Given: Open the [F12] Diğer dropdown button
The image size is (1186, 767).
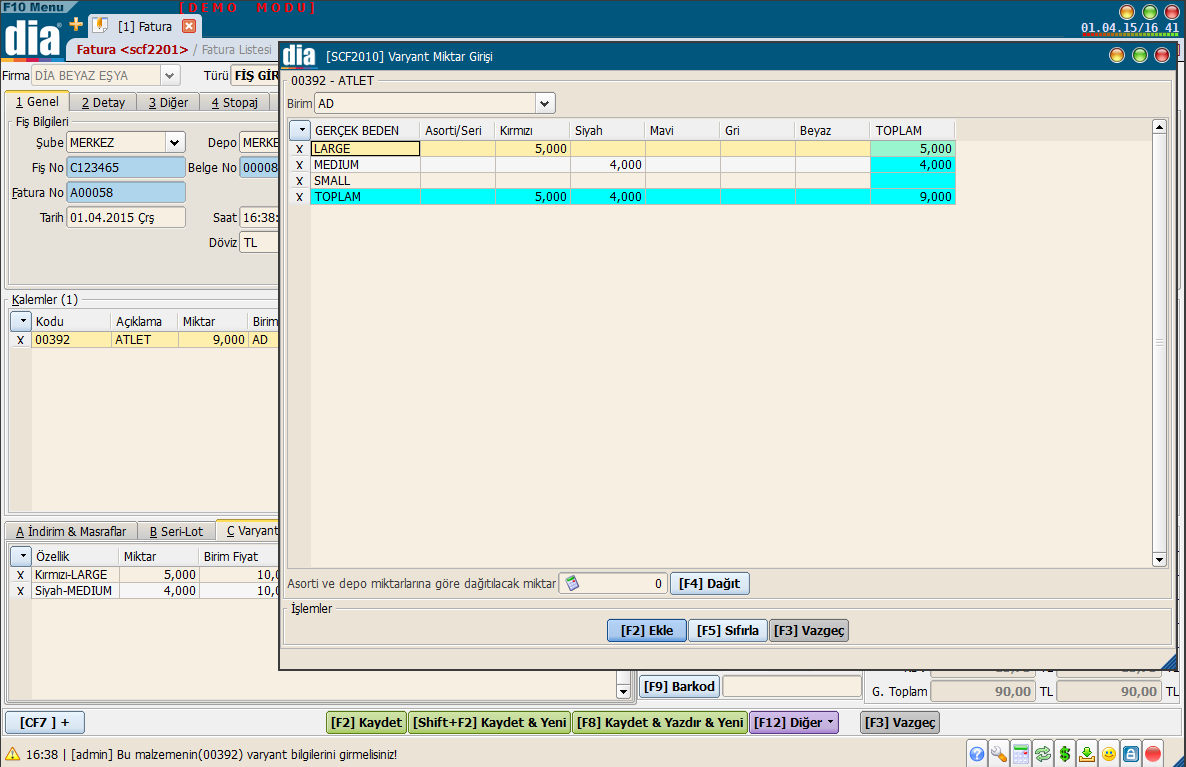Looking at the screenshot, I should click(x=794, y=722).
